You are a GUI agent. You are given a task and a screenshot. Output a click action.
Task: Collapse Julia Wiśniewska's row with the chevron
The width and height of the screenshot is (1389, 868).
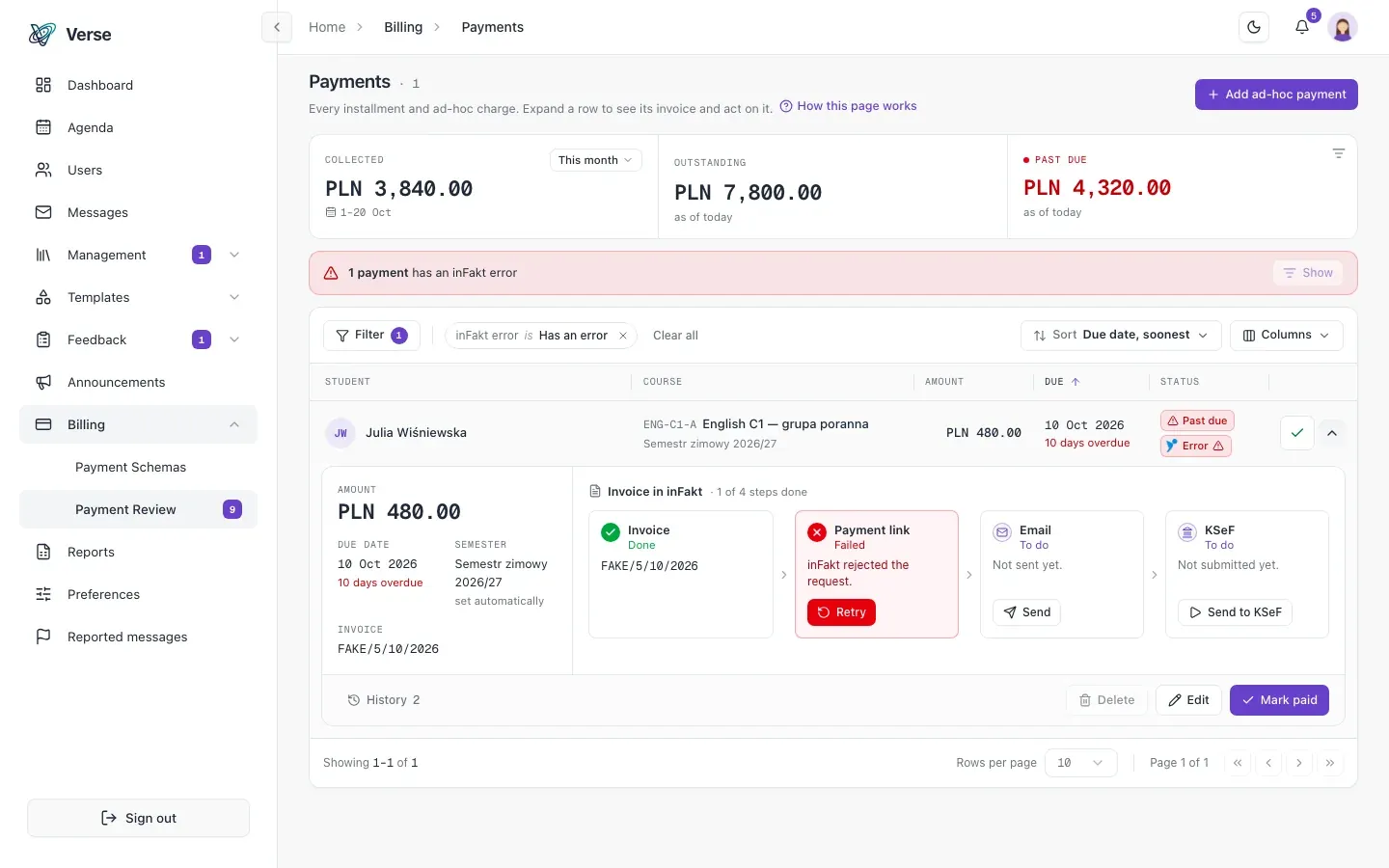(1332, 433)
